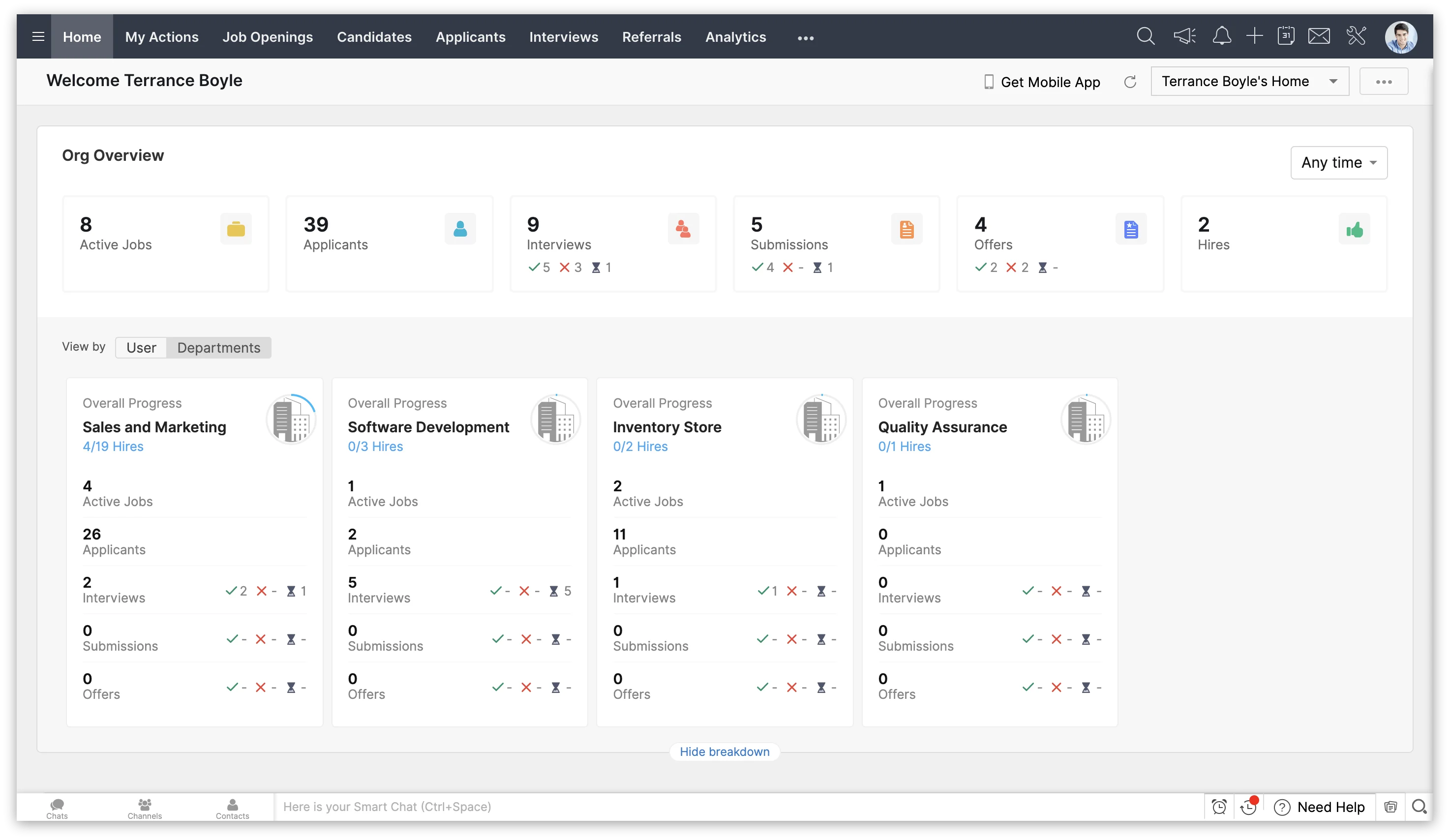Open the announcements megaphone icon
Viewport: 1450px width, 840px height.
tap(1184, 36)
